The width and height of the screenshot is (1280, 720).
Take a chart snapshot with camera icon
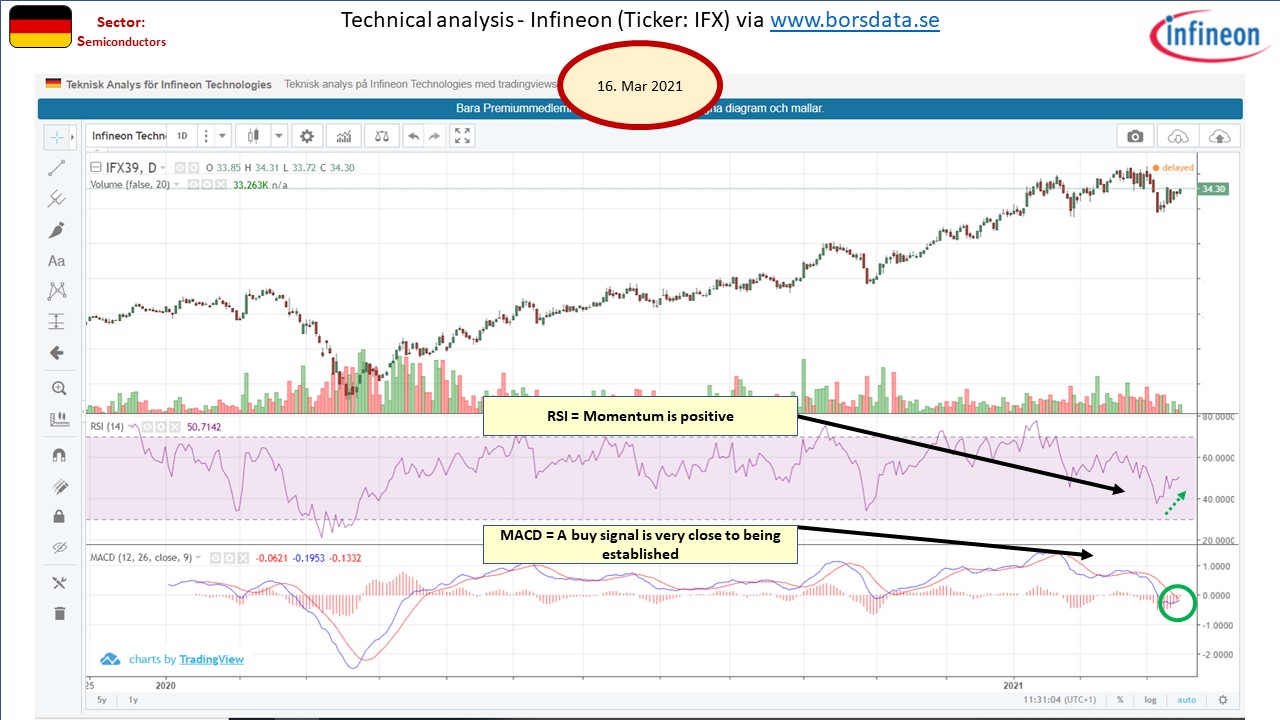pos(1135,136)
